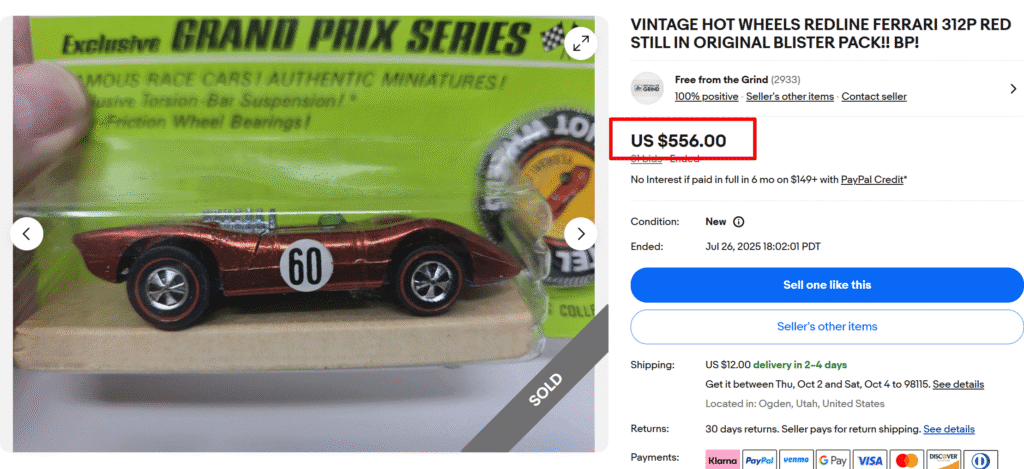Expand the product image to full screen
The image size is (1024, 469).
click(x=581, y=44)
